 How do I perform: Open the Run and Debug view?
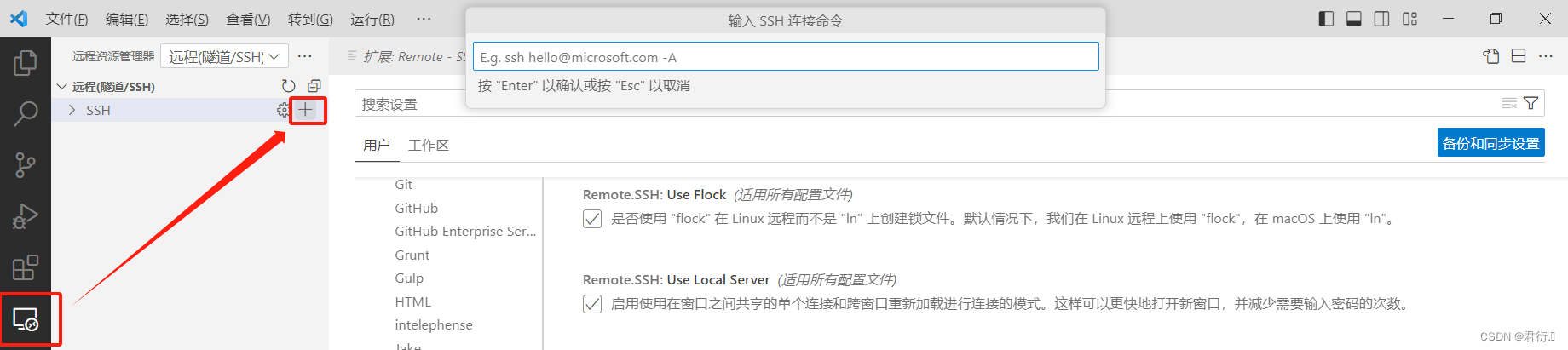point(26,216)
